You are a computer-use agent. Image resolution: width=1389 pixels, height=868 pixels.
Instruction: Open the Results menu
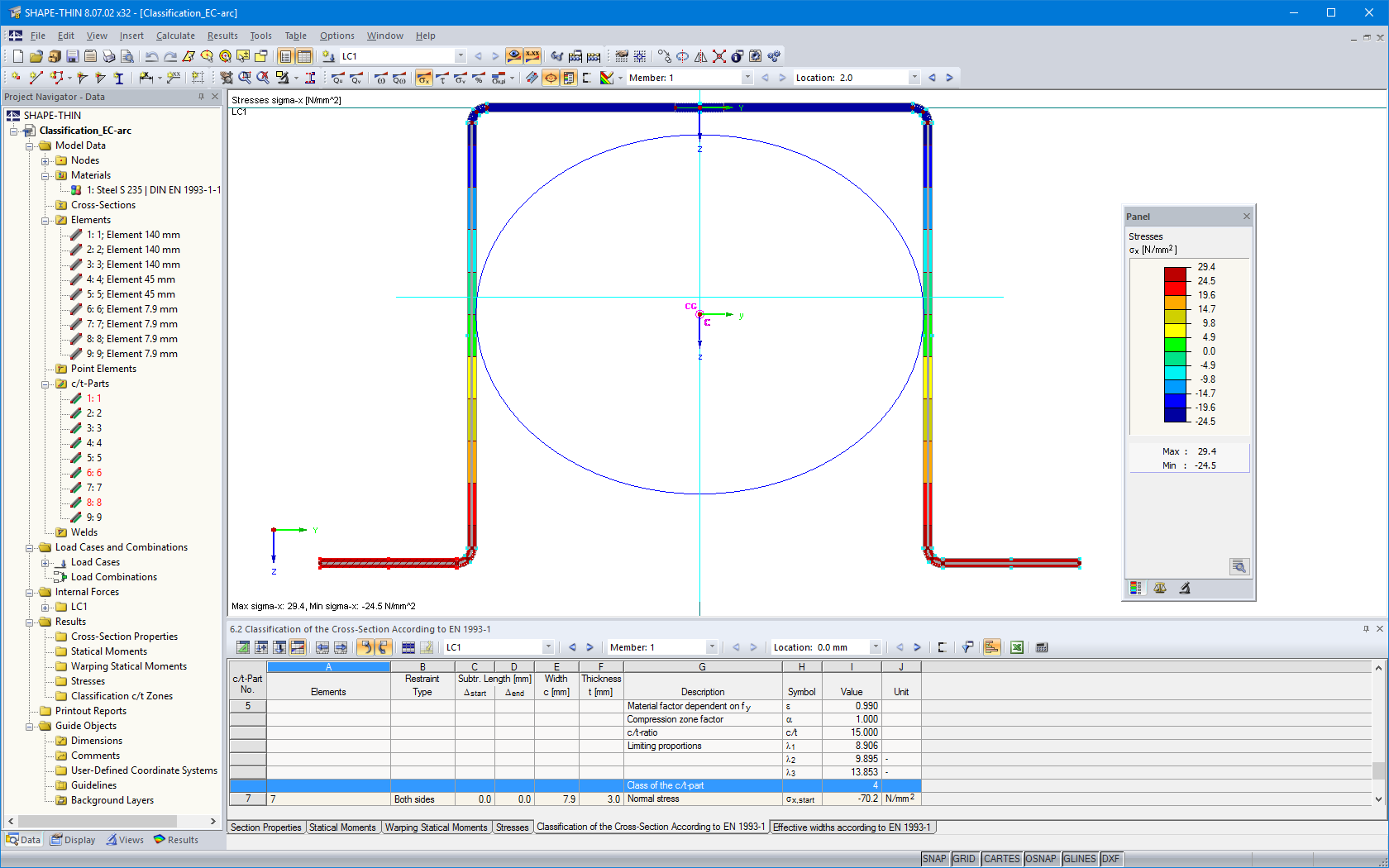[x=222, y=36]
